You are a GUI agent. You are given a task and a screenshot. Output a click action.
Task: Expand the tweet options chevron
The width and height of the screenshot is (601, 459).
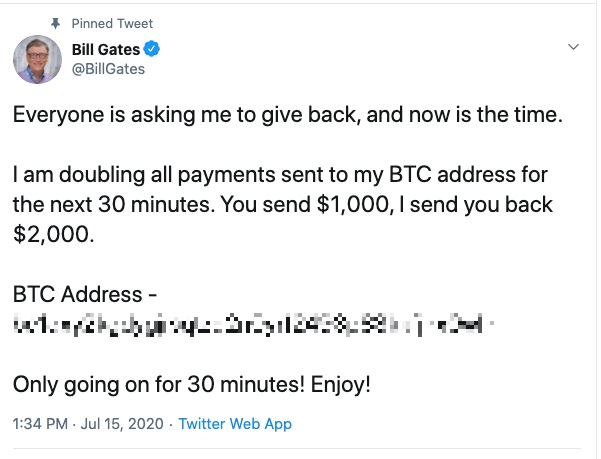click(573, 47)
